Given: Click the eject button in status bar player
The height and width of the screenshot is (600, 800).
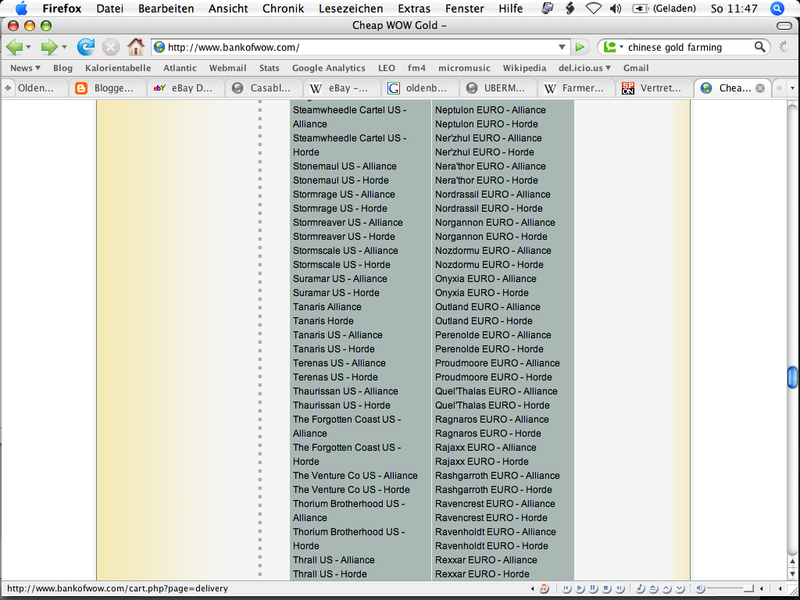Looking at the screenshot, I should click(654, 589).
